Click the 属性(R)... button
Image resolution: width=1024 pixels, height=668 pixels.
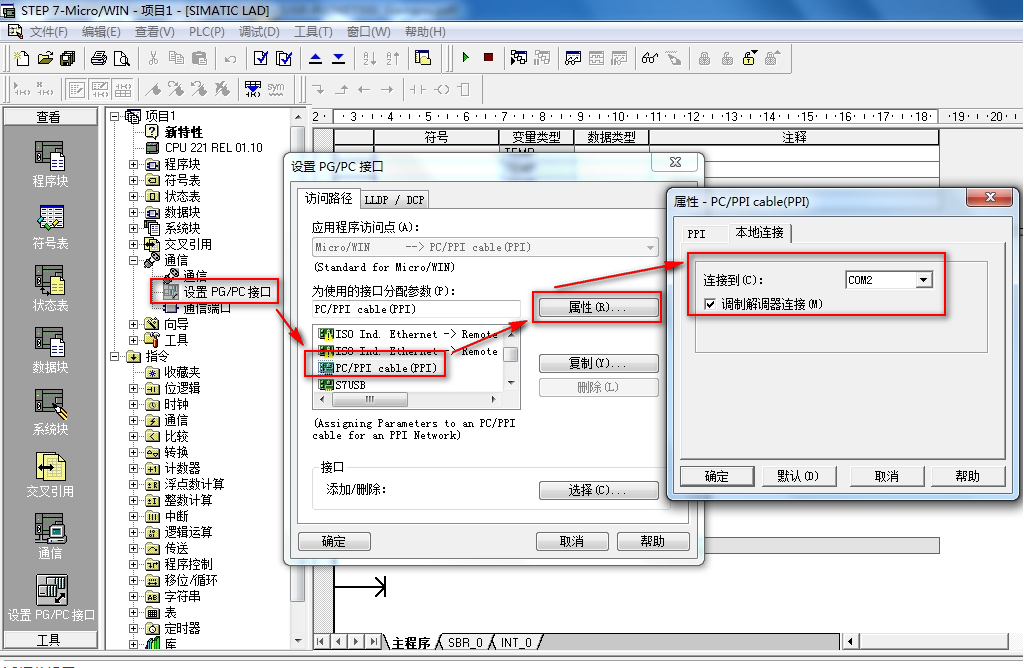598,308
